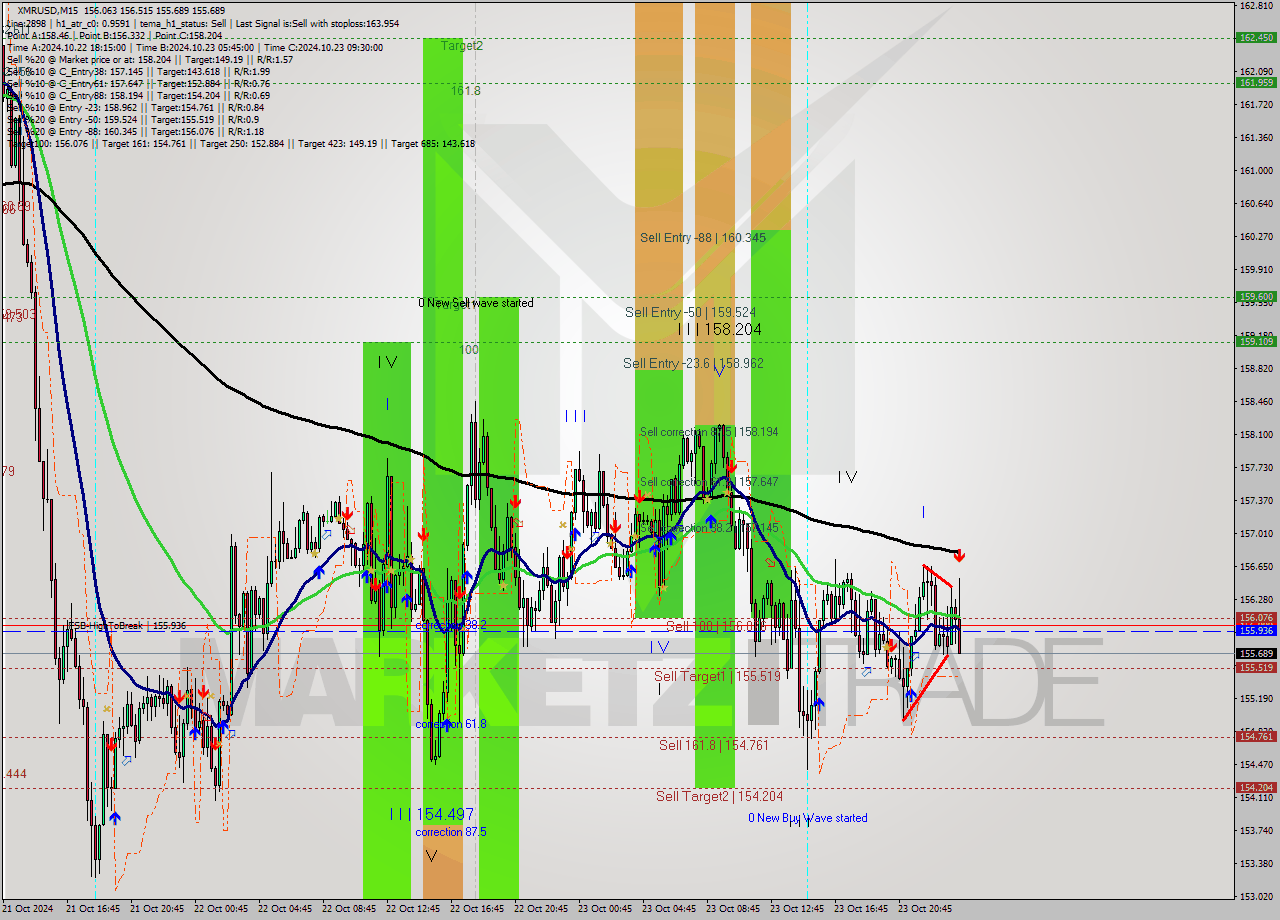This screenshot has width=1280, height=920.
Task: Click the 'Sell Entry -50 | 159.524' label
Action: pyautogui.click(x=690, y=312)
